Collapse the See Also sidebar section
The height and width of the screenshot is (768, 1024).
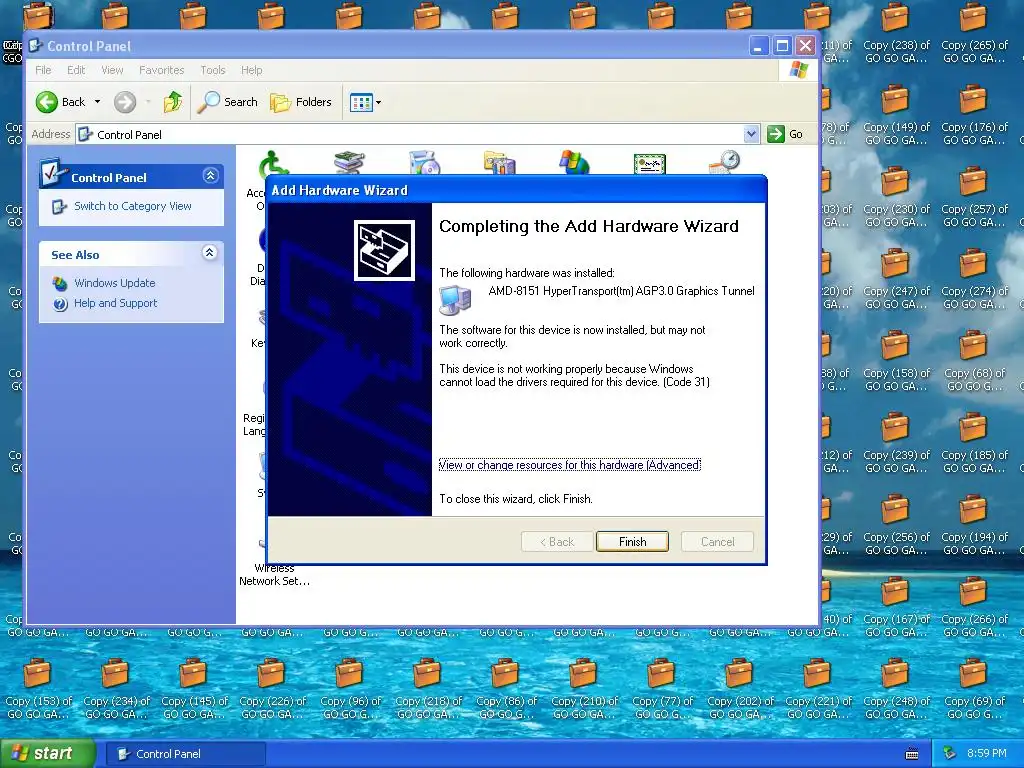click(x=210, y=253)
